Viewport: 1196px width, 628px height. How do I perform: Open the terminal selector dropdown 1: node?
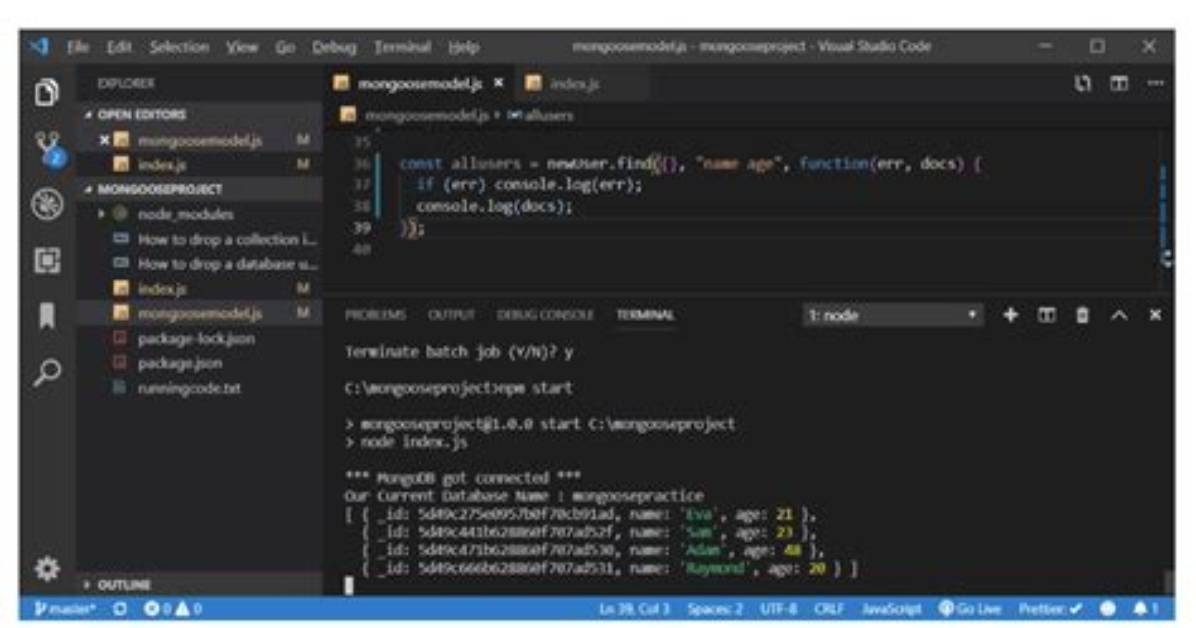(x=892, y=315)
